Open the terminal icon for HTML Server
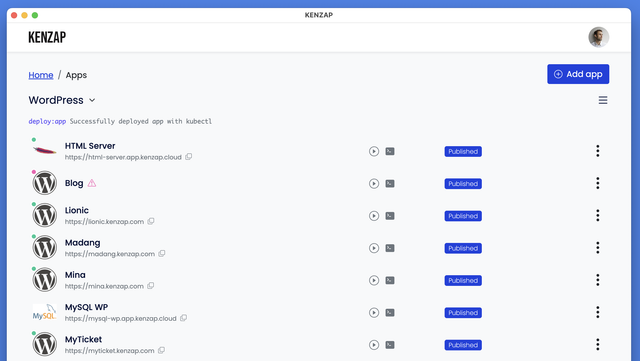Image resolution: width=640 pixels, height=361 pixels. point(390,152)
